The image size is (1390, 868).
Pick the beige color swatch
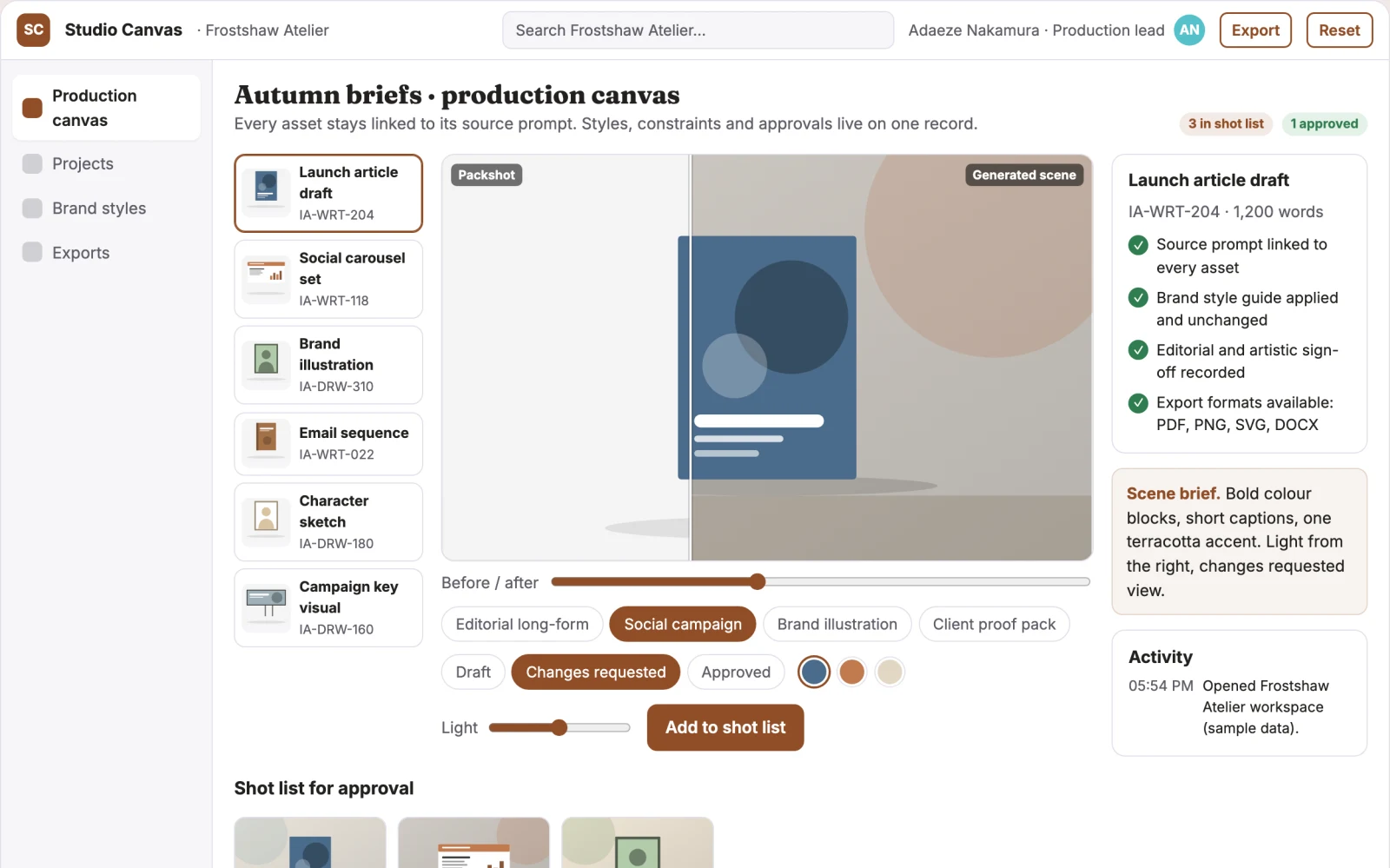click(x=890, y=672)
